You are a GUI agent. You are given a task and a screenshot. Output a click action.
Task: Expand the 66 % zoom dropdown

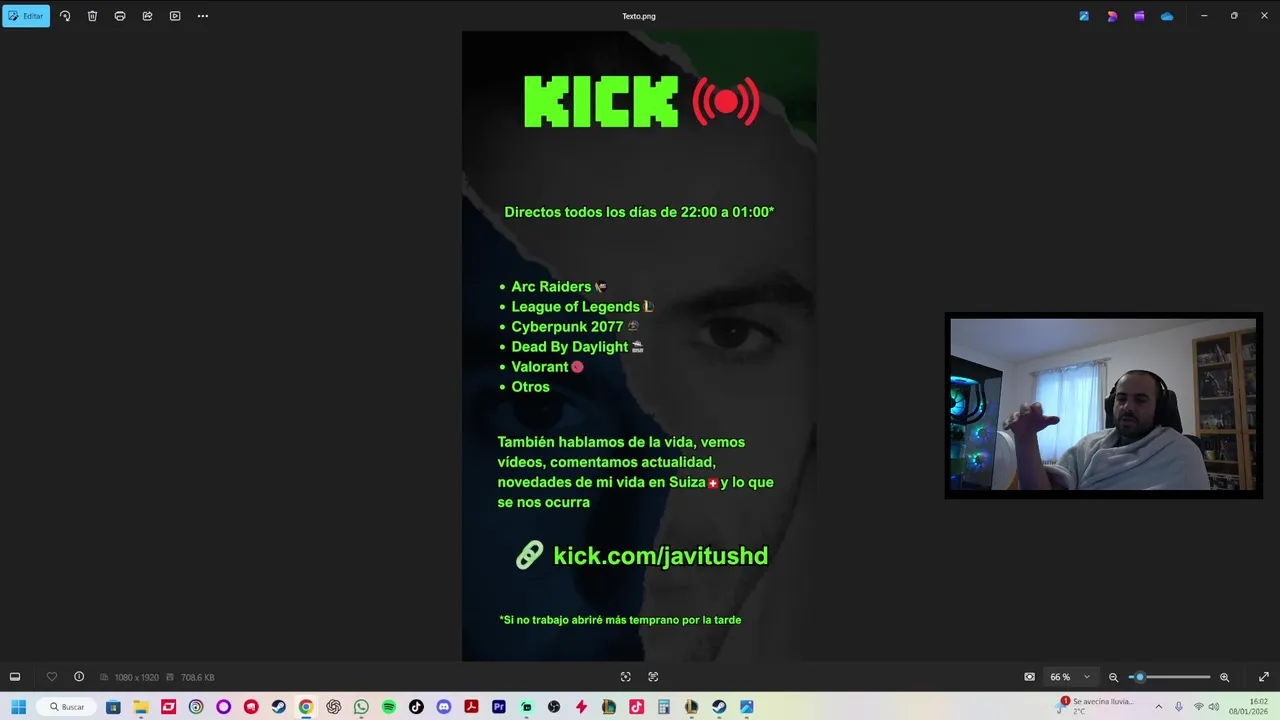(x=1070, y=677)
